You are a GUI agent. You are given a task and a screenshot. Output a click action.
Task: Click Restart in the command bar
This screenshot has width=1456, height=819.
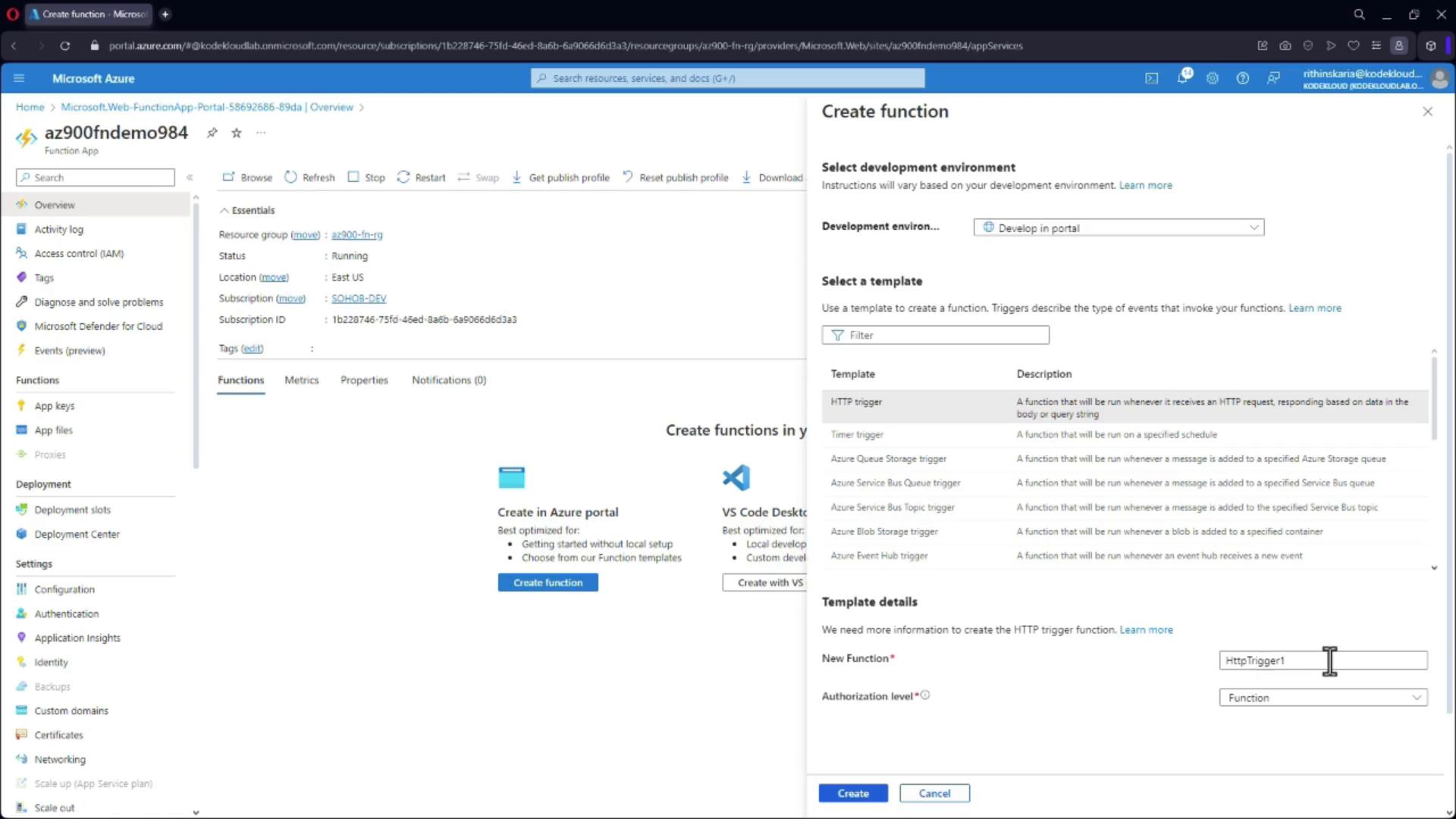pos(422,177)
